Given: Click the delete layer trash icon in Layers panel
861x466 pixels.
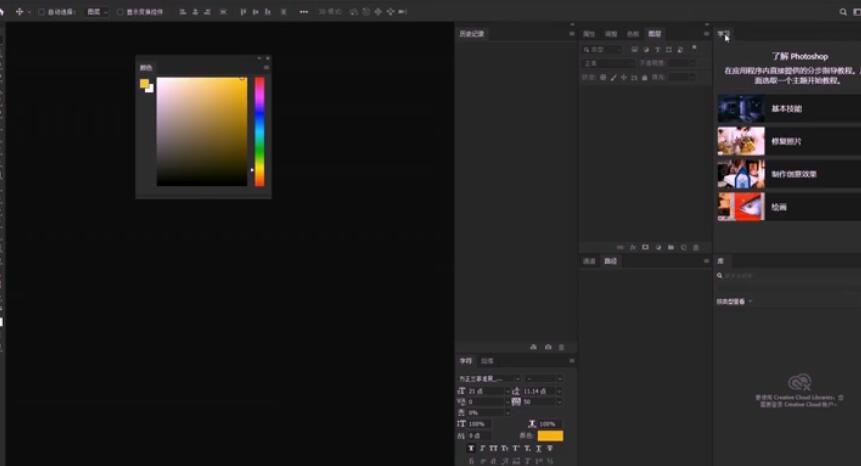Looking at the screenshot, I should [x=697, y=246].
